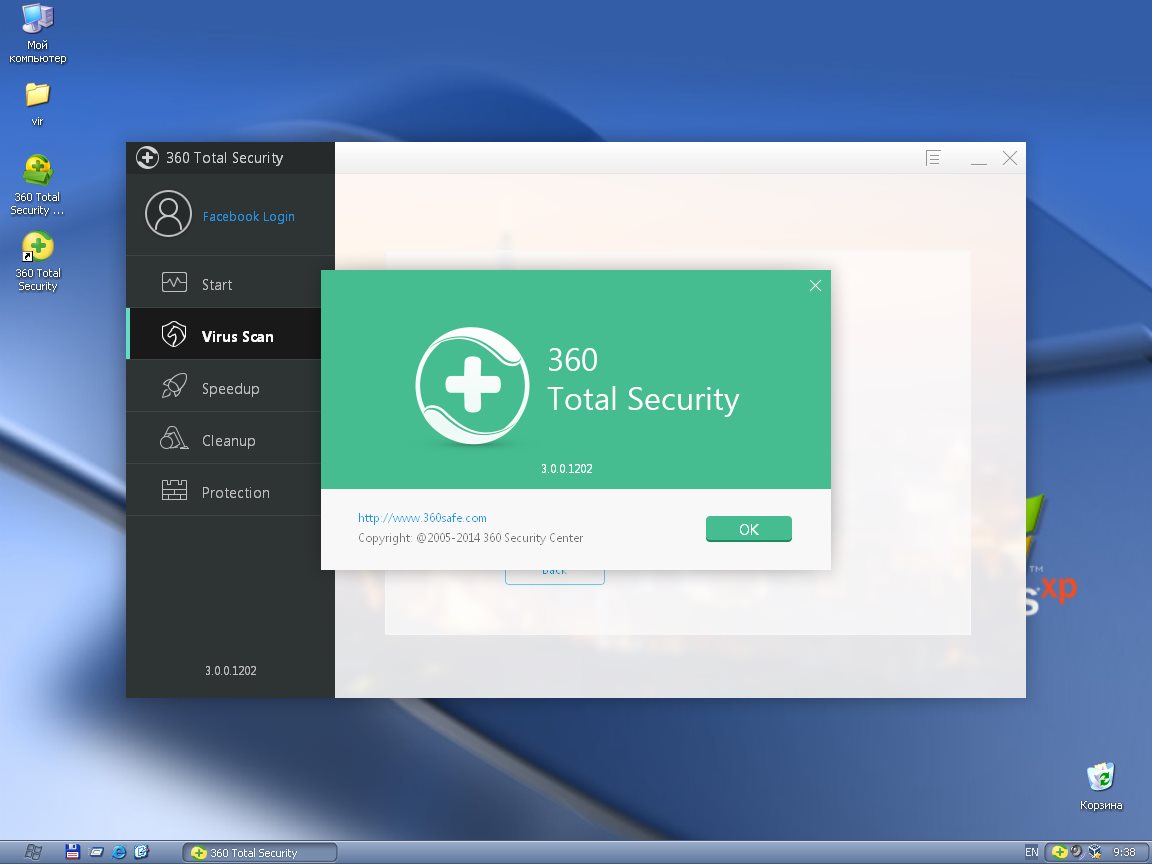Minimize the 360 Total Security main window
This screenshot has height=864, width=1152.
(x=979, y=159)
